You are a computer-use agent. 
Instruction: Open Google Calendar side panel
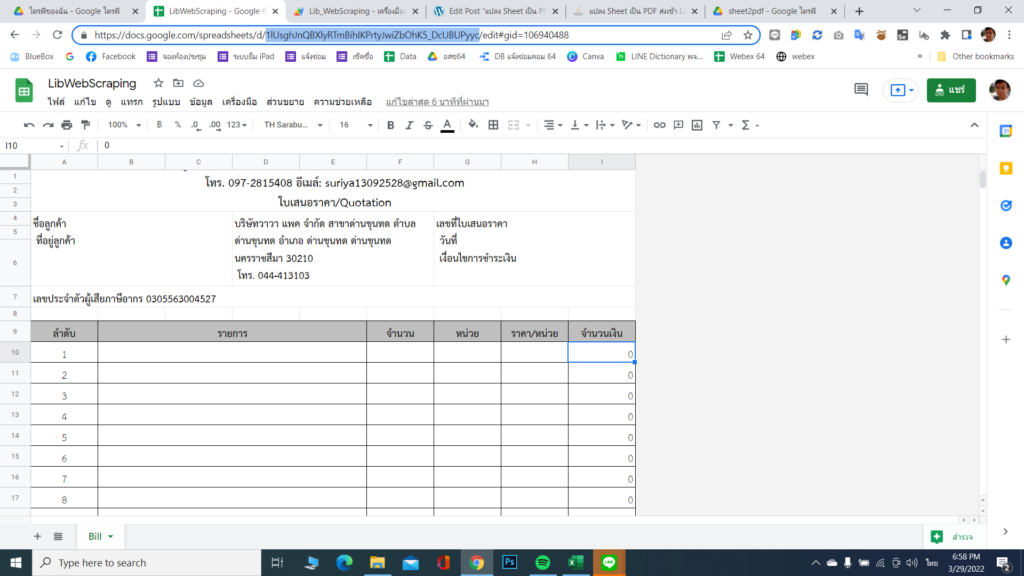pyautogui.click(x=1006, y=131)
